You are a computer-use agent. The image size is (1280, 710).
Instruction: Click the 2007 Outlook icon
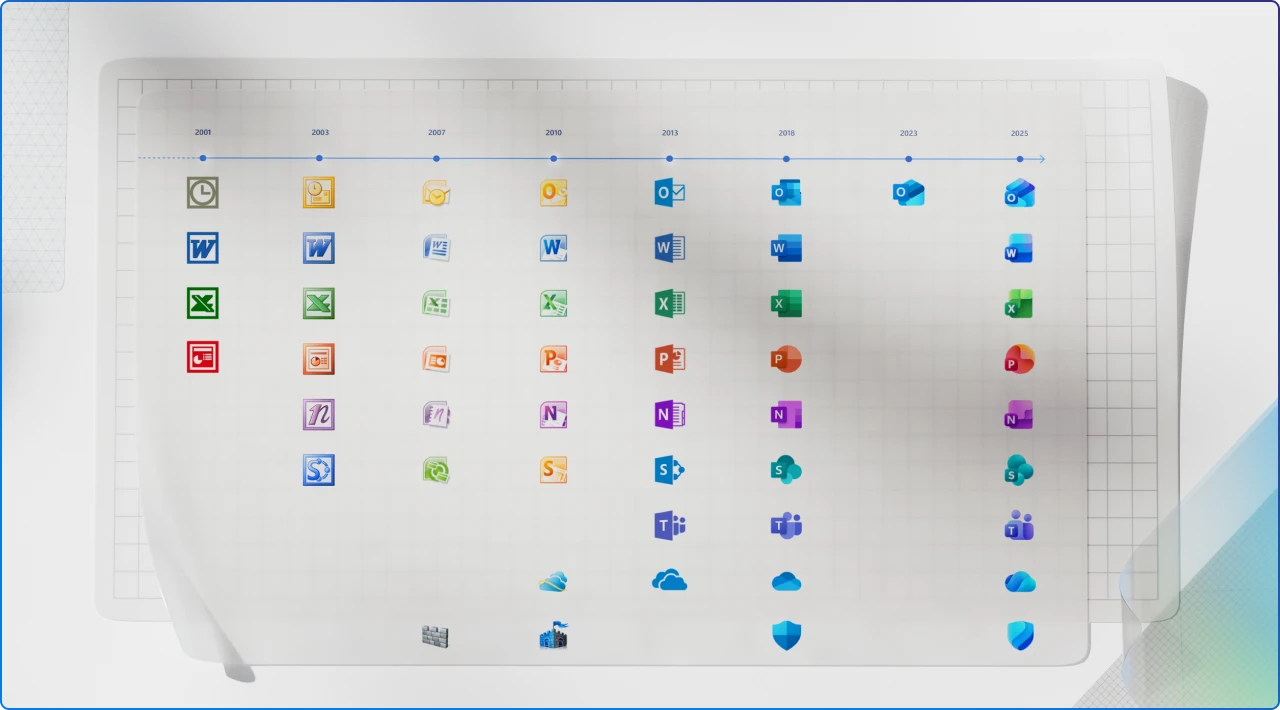[x=436, y=194]
